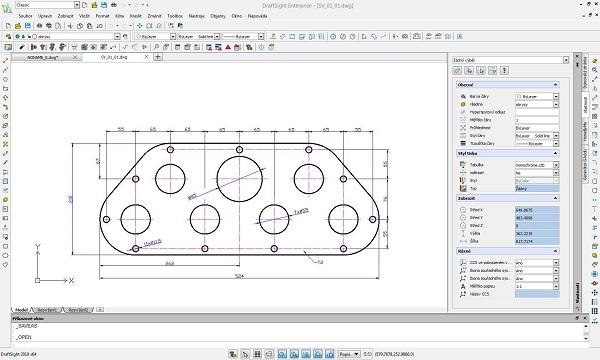Click the Paste clipboard icon in the standard toolbar
Screen dimensions: 600x360
point(90,26)
